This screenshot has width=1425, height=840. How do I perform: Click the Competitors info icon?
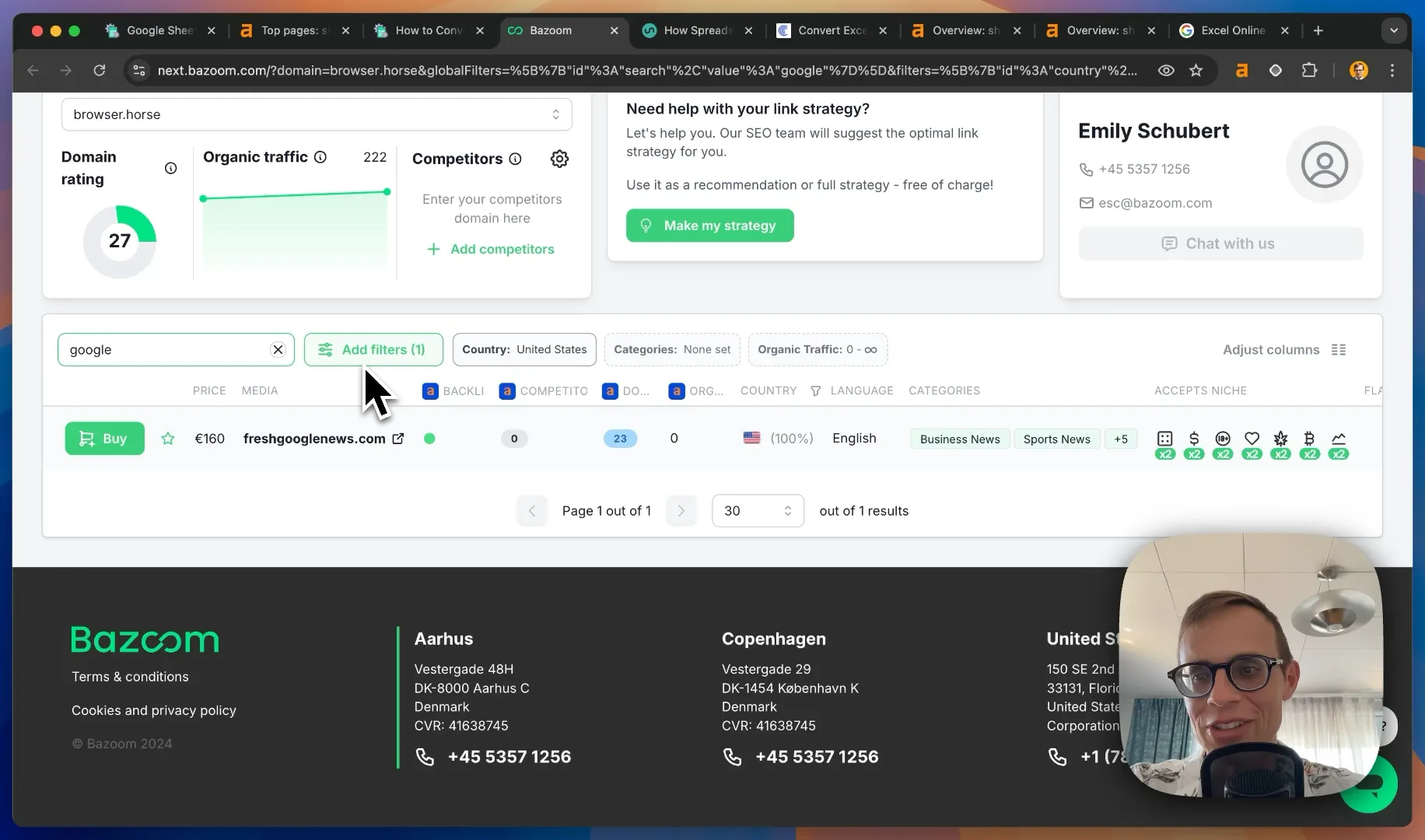coord(515,159)
